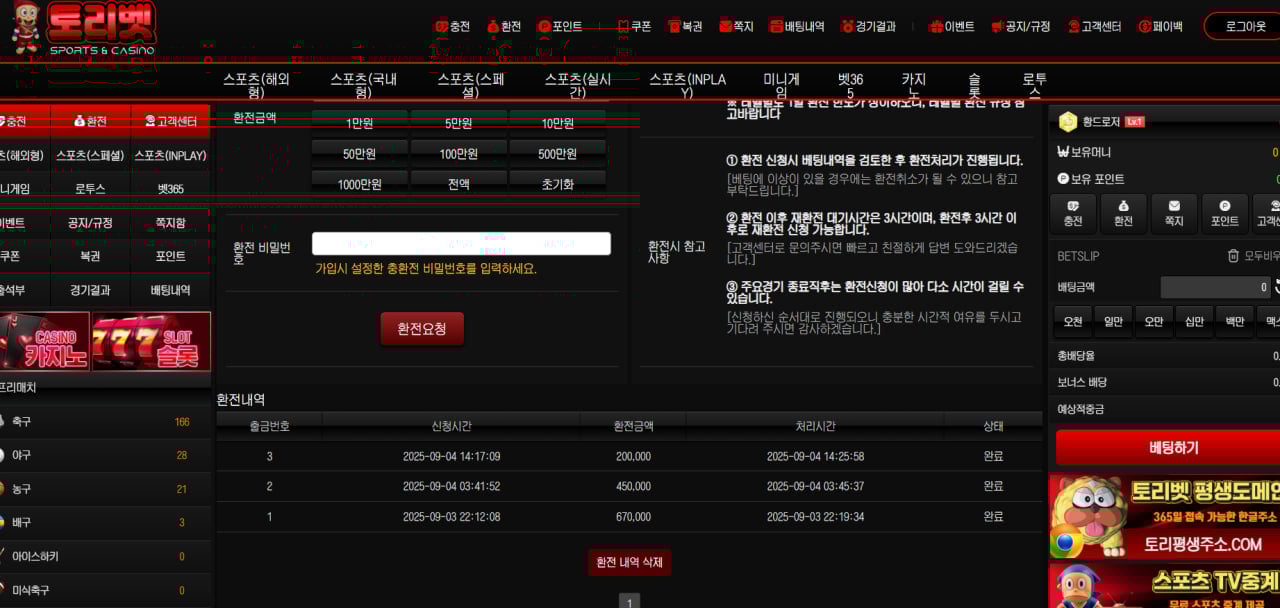Click the 포인트 icon button in right user panel
1280x608 pixels.
[1224, 213]
